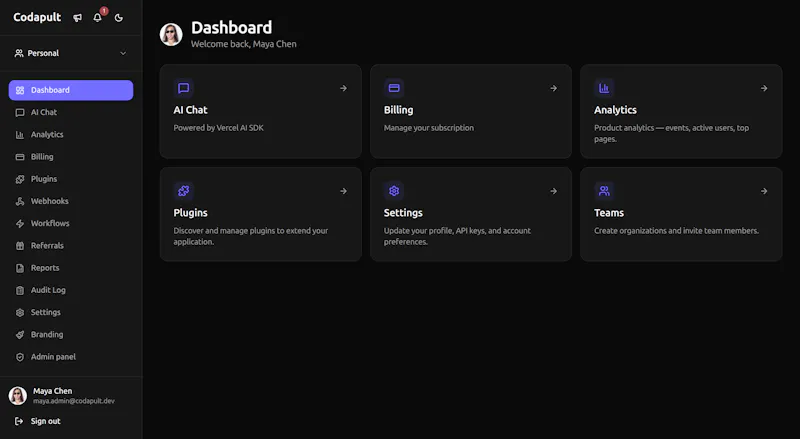This screenshot has height=439, width=800.
Task: Click the Settings gear icon in sidebar
Action: pyautogui.click(x=20, y=312)
